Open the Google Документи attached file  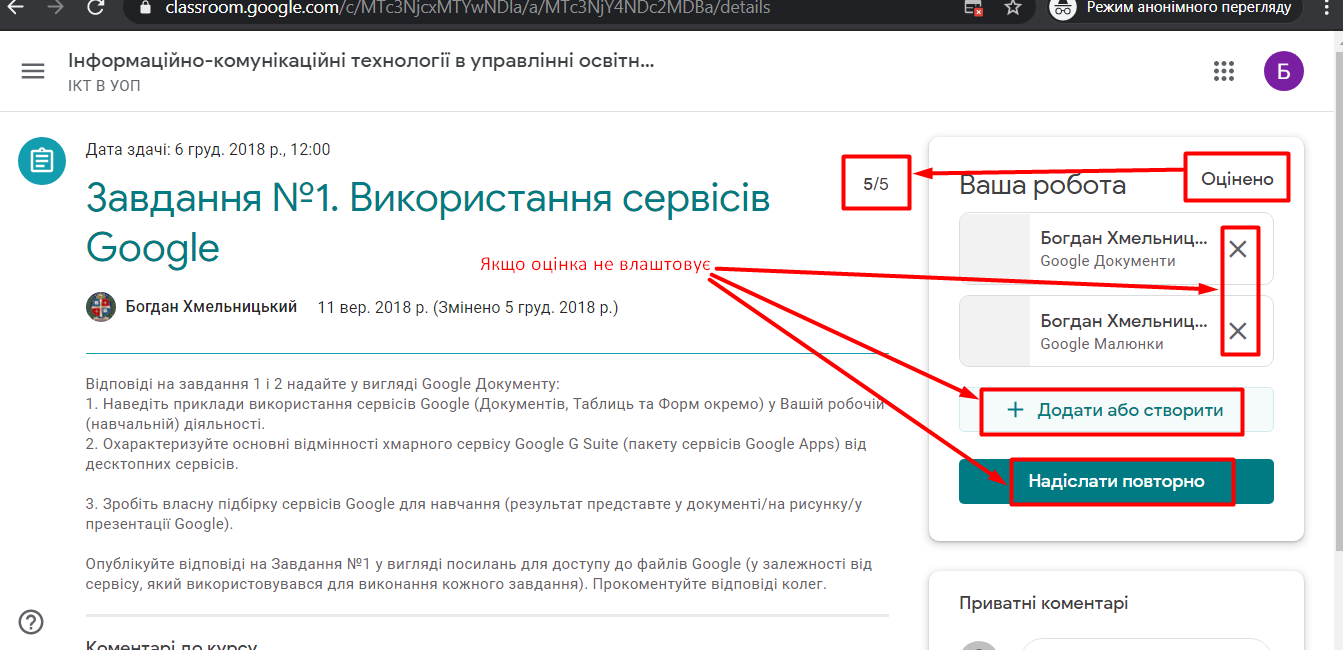pos(1116,249)
